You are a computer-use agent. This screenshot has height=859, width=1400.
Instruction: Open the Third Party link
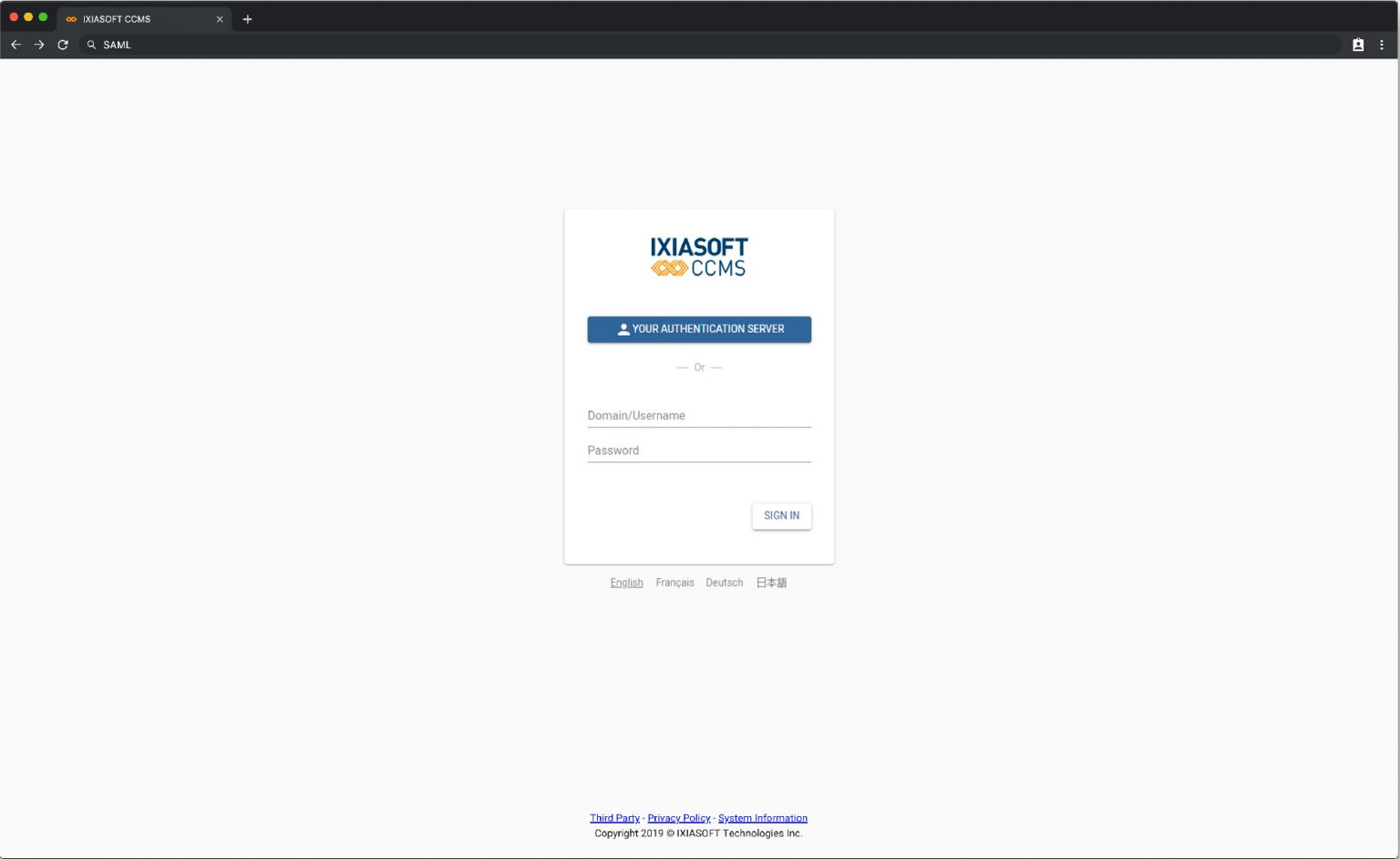click(x=614, y=818)
